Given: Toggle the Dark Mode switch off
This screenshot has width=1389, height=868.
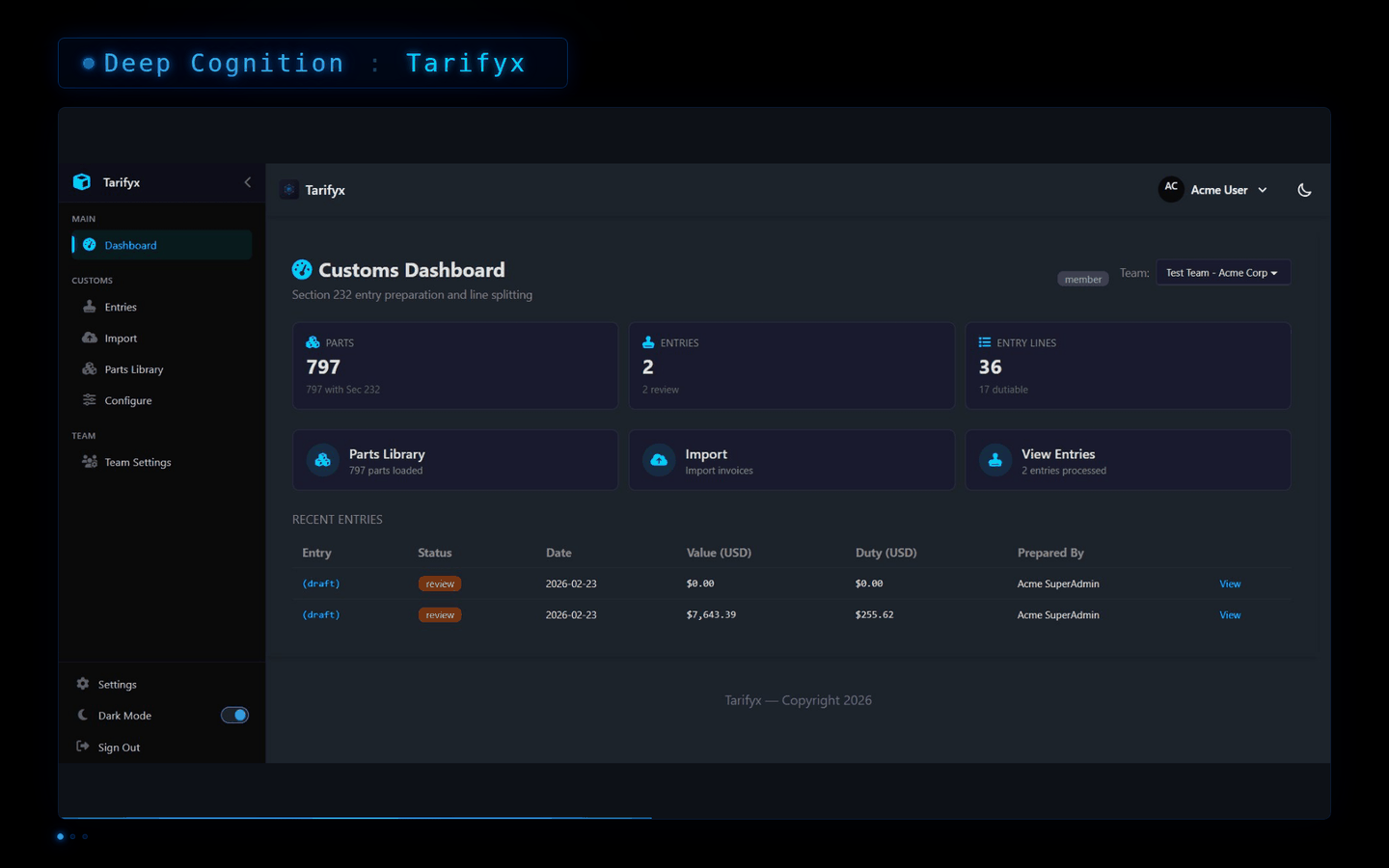Looking at the screenshot, I should tap(234, 715).
